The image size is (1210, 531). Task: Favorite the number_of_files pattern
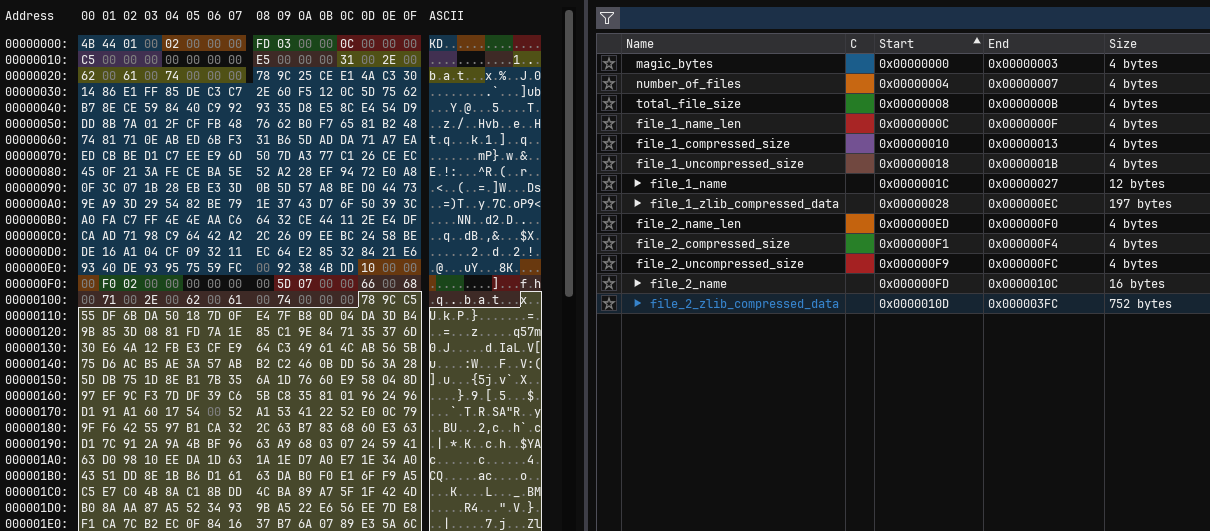point(608,84)
